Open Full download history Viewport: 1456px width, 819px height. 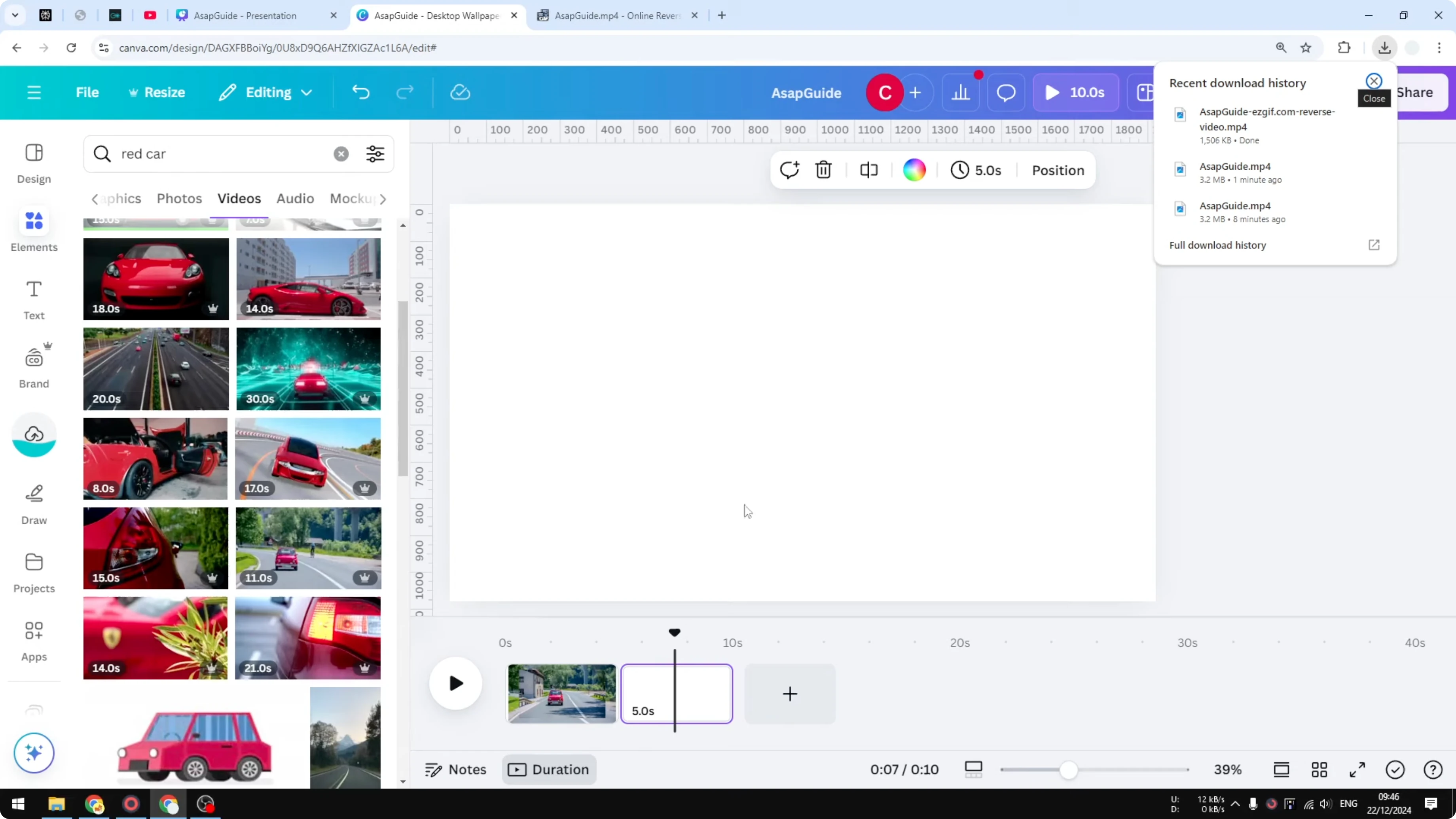[x=1217, y=245]
